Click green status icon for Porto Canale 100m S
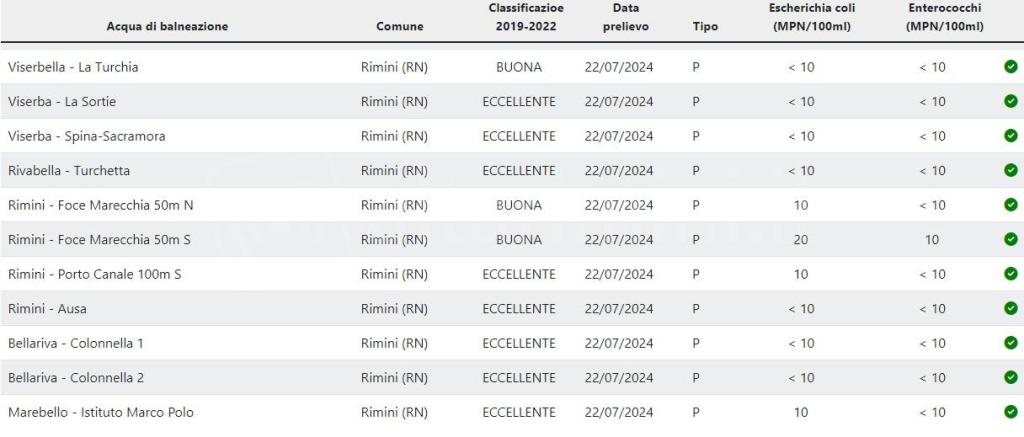 1010,274
